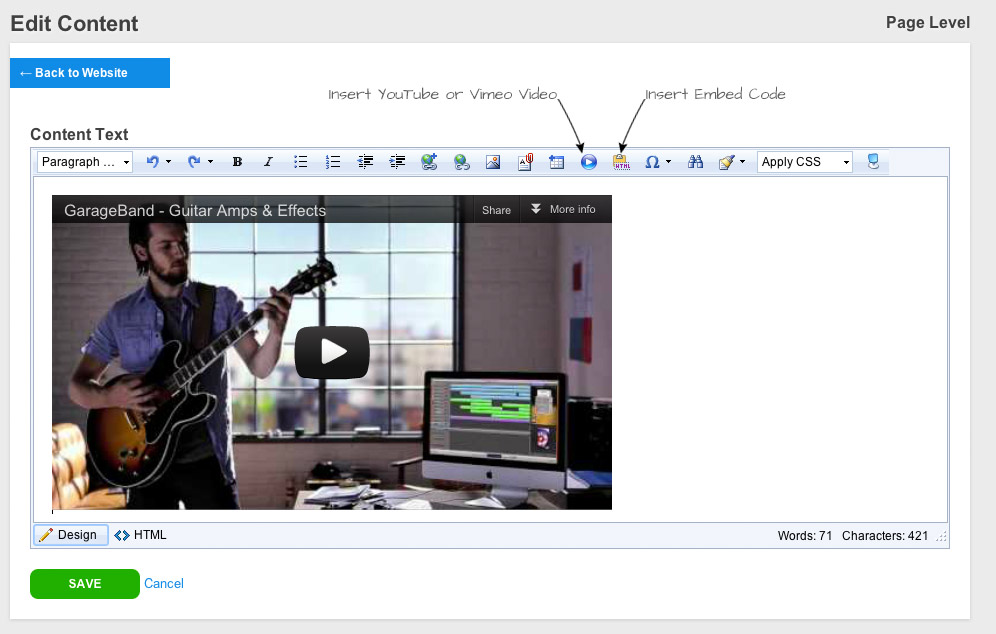This screenshot has height=634, width=996.
Task: Click the indent icon
Action: 397,162
